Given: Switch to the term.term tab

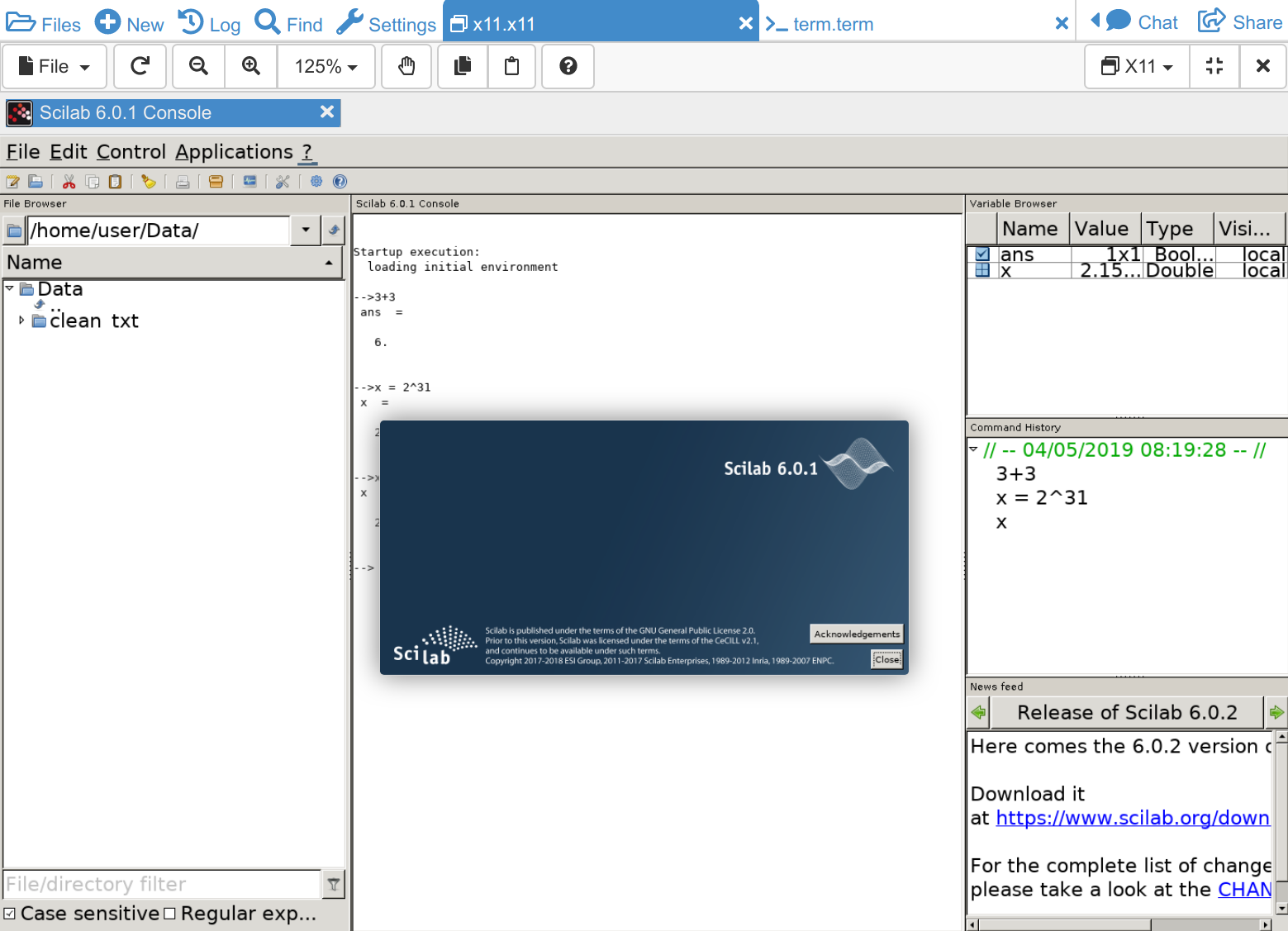Looking at the screenshot, I should click(x=833, y=25).
